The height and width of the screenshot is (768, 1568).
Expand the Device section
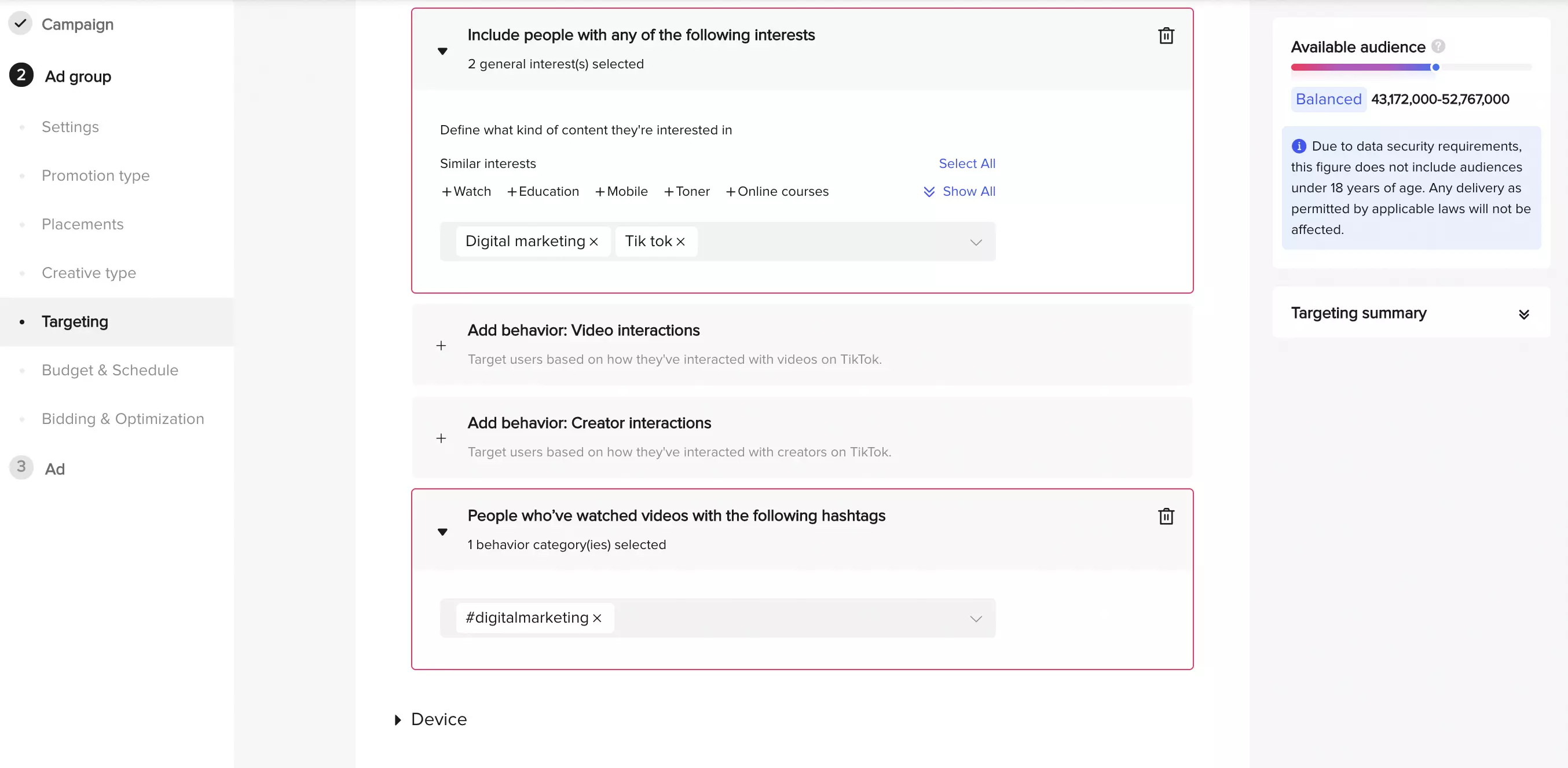399,719
